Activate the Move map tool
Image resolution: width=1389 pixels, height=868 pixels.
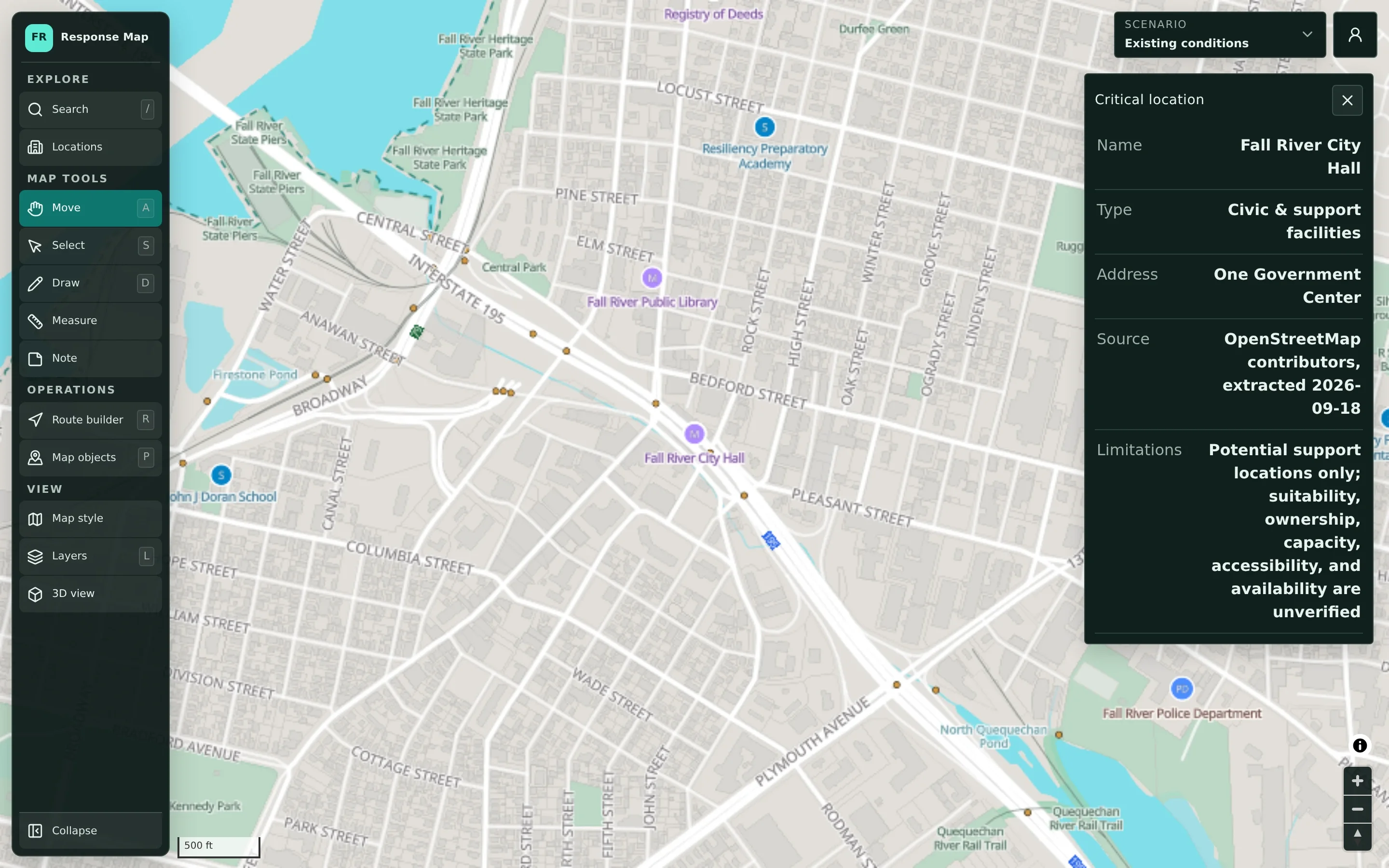click(x=90, y=208)
